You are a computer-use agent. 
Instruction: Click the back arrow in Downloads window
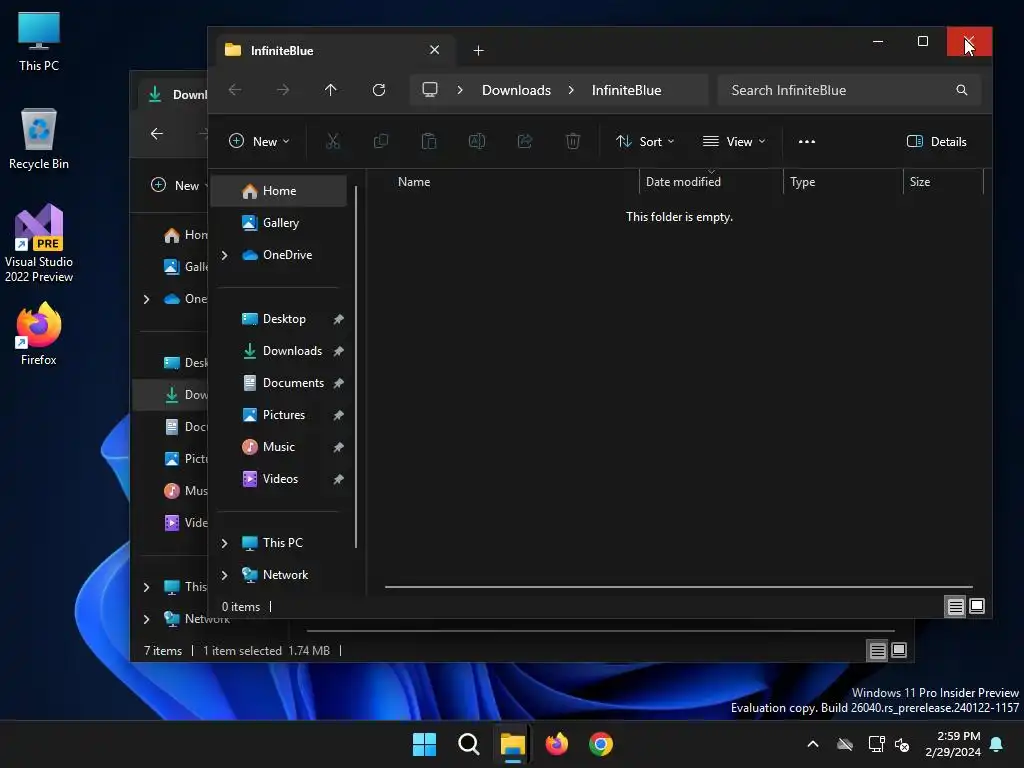[157, 134]
